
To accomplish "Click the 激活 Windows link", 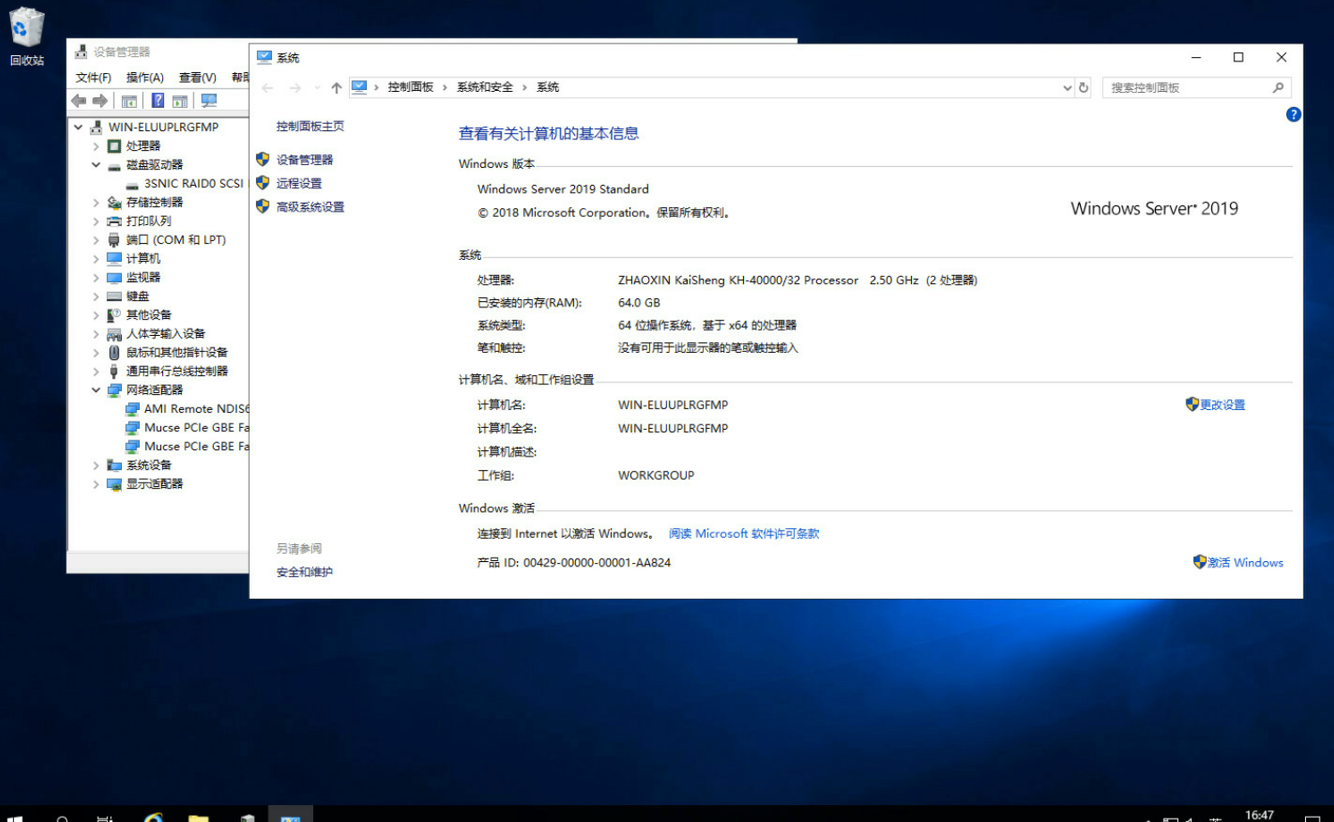I will [x=1245, y=563].
